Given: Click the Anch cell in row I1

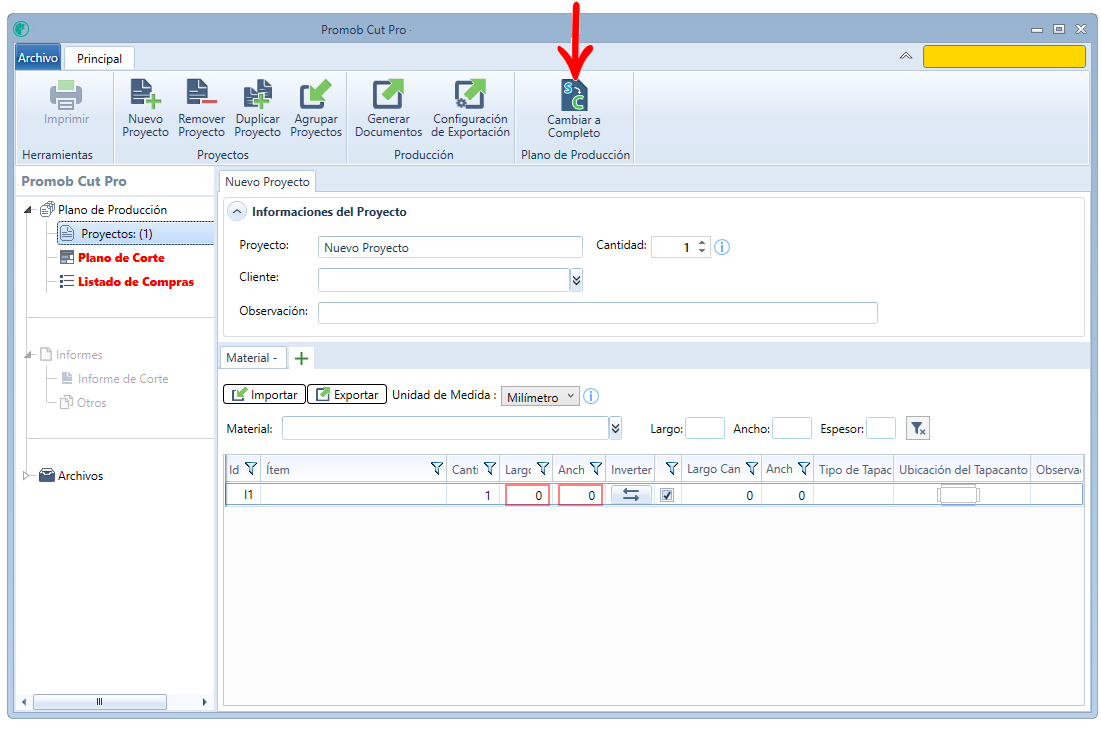Looking at the screenshot, I should (x=580, y=495).
